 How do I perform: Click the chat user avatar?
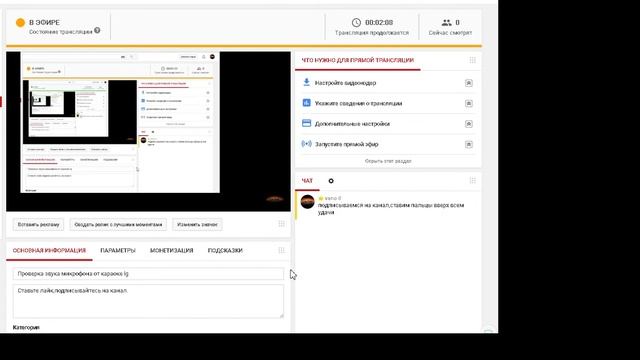coord(307,202)
